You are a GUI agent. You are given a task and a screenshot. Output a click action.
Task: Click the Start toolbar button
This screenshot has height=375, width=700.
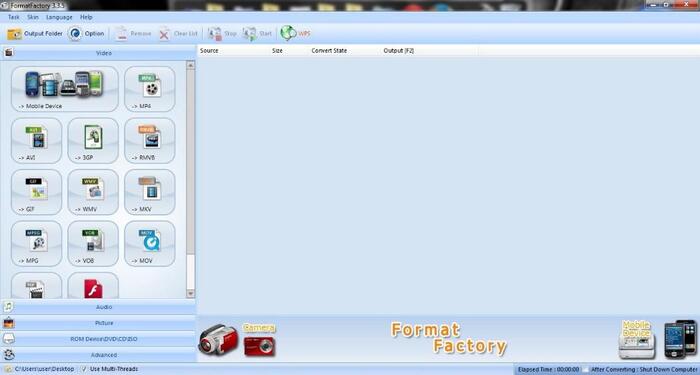point(257,33)
